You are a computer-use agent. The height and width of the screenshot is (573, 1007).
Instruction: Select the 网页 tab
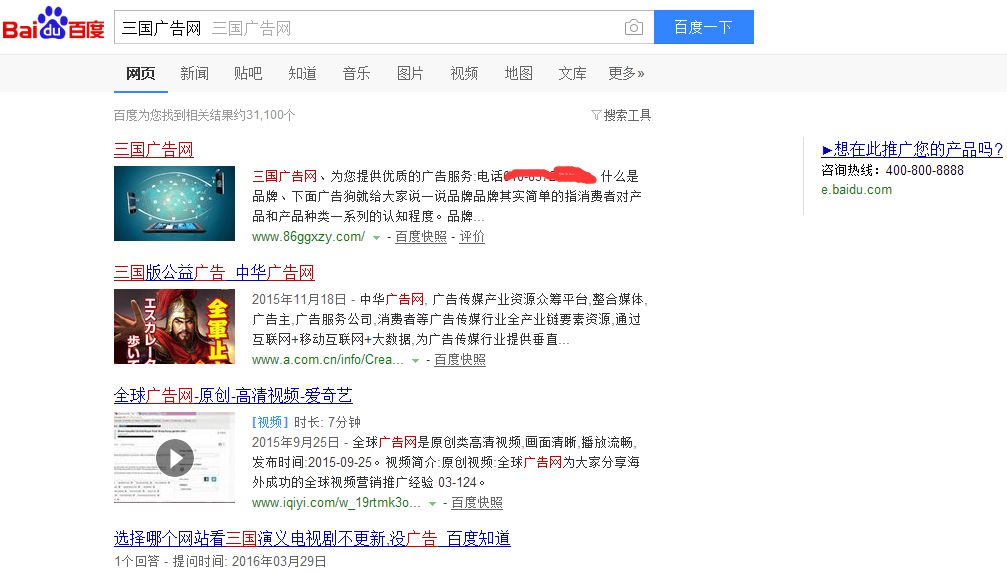[x=141, y=73]
